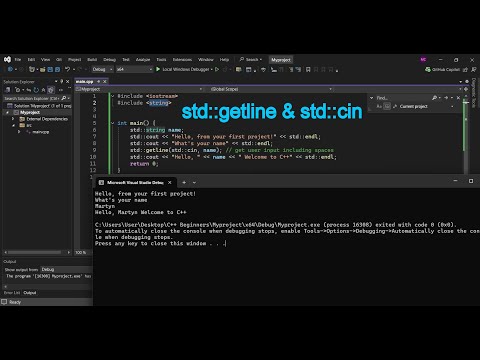Pin the Solution Explorer panel
Image resolution: width=480 pixels, height=360 pixels.
62,81
